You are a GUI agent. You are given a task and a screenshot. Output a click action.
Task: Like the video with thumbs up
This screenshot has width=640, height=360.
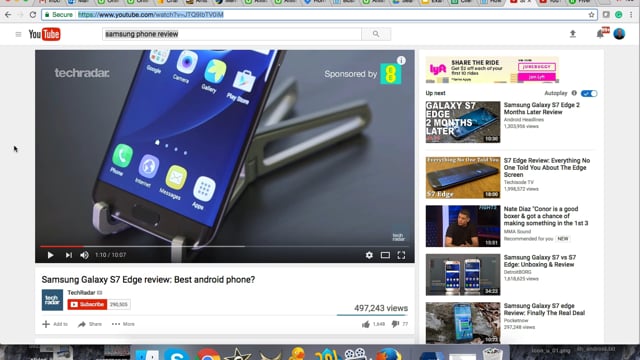point(366,324)
